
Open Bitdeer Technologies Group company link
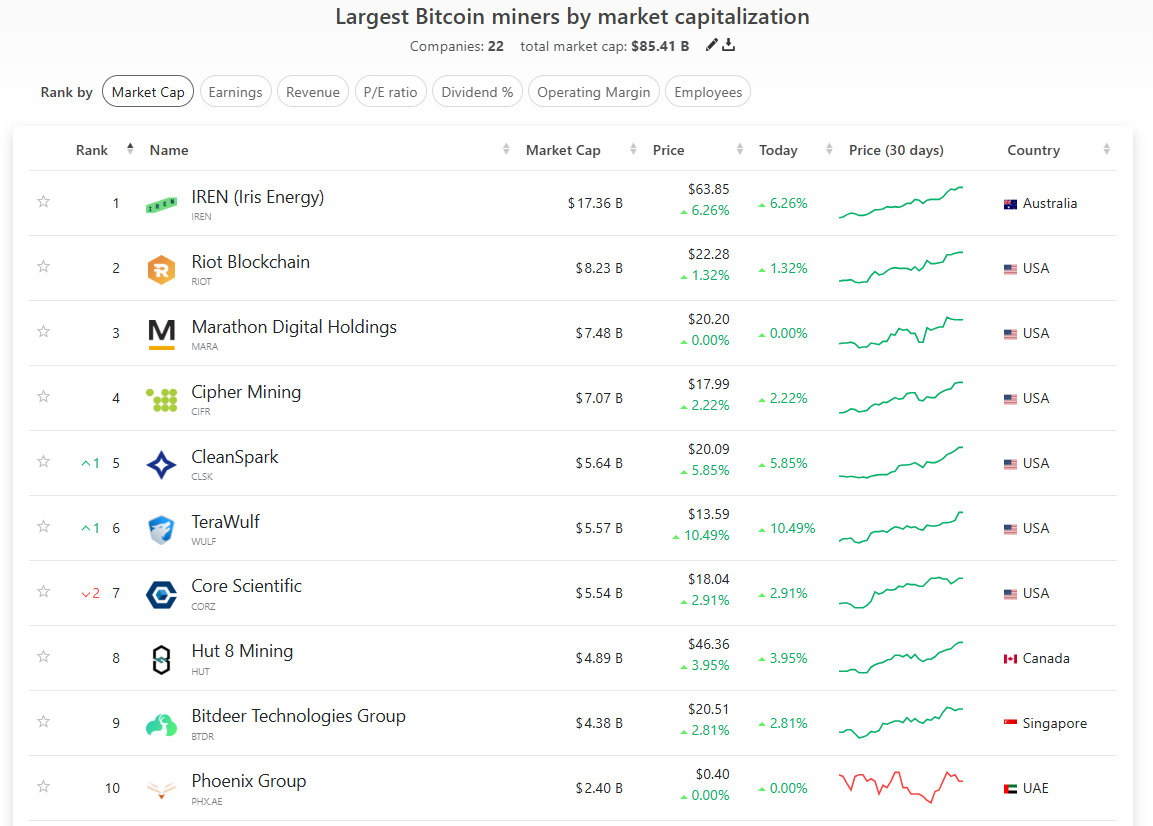tap(298, 716)
